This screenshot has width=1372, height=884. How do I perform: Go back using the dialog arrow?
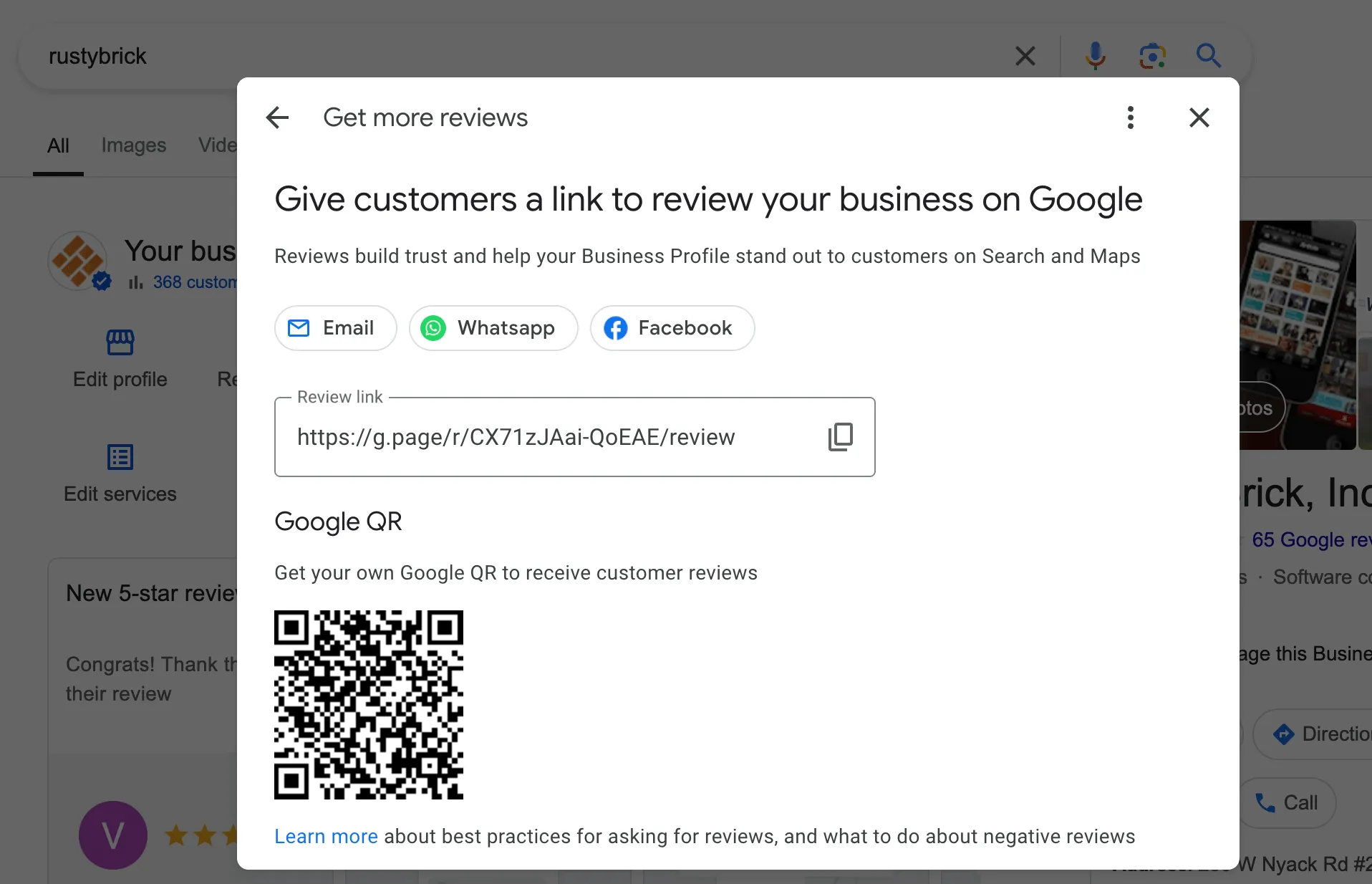[278, 117]
